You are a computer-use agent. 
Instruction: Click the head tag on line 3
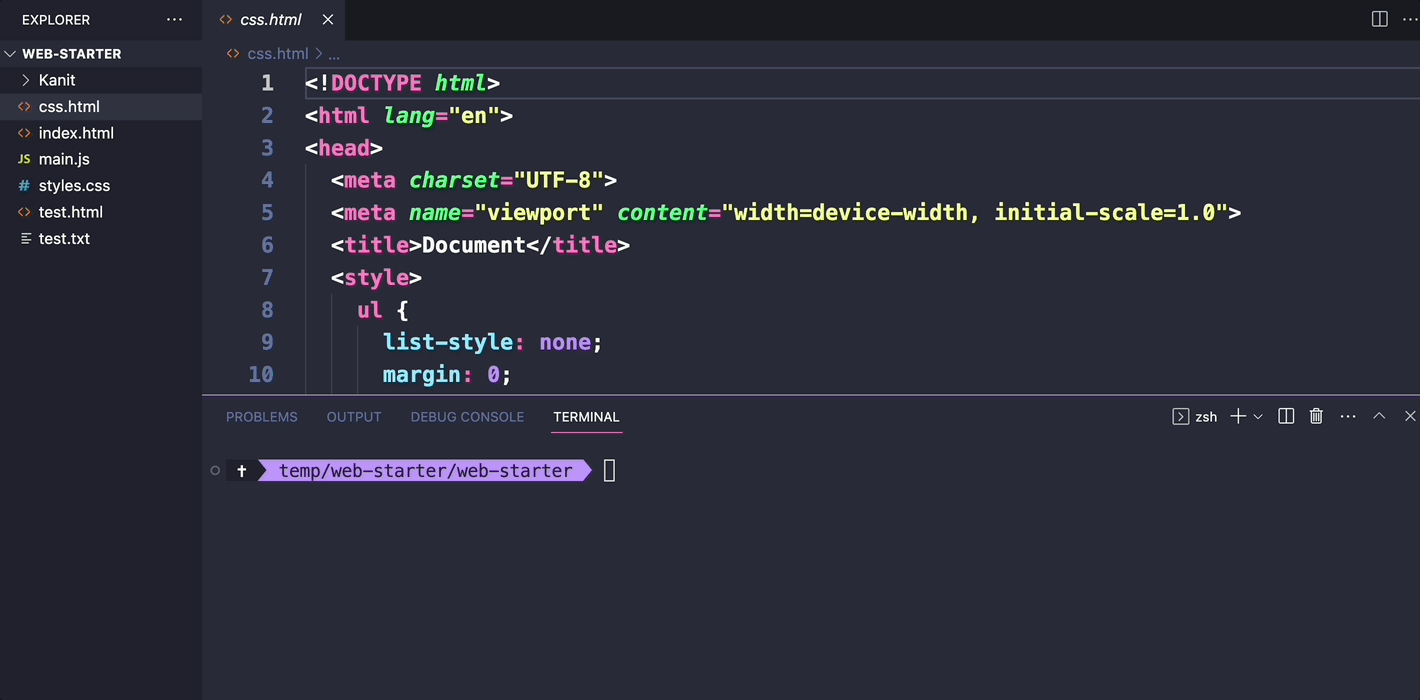(344, 148)
